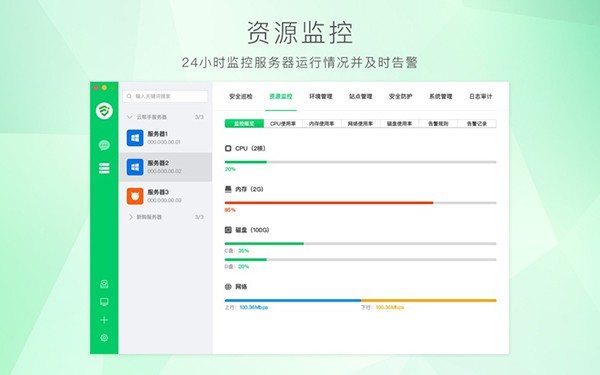Viewport: 600px width, 375px height.
Task: Show the 磁盘使用率 sub-tab
Action: tap(399, 124)
